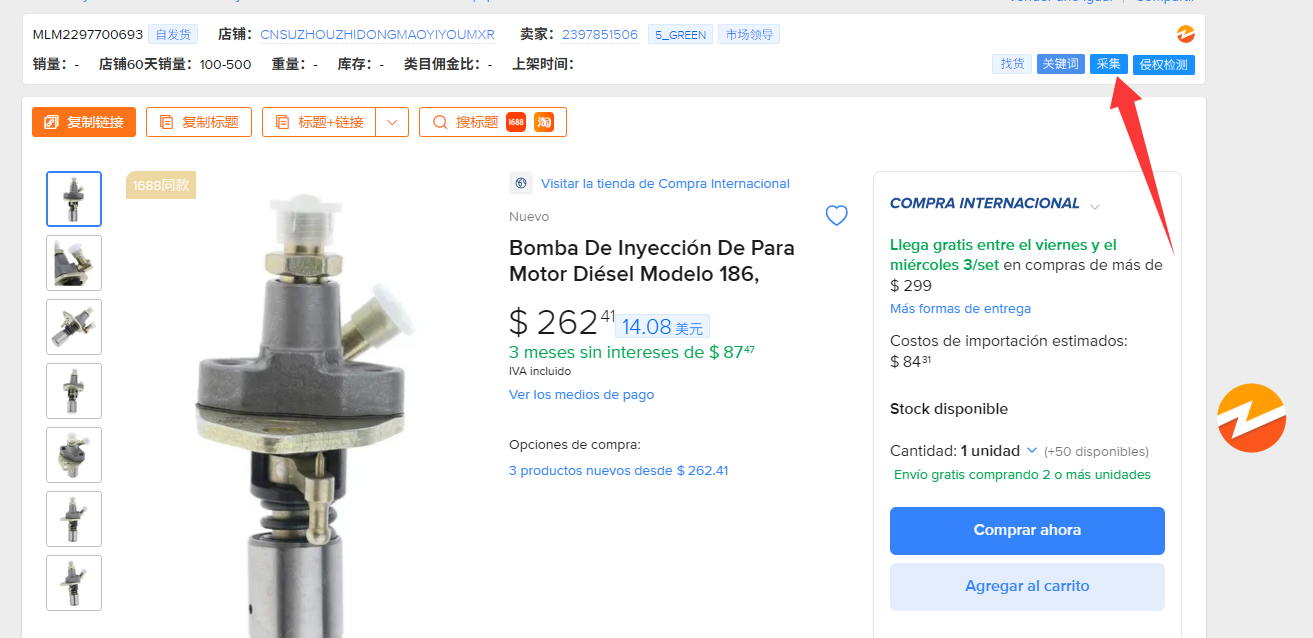Click the floating orange lightning logo
Viewport: 1313px width, 638px height.
click(1251, 418)
